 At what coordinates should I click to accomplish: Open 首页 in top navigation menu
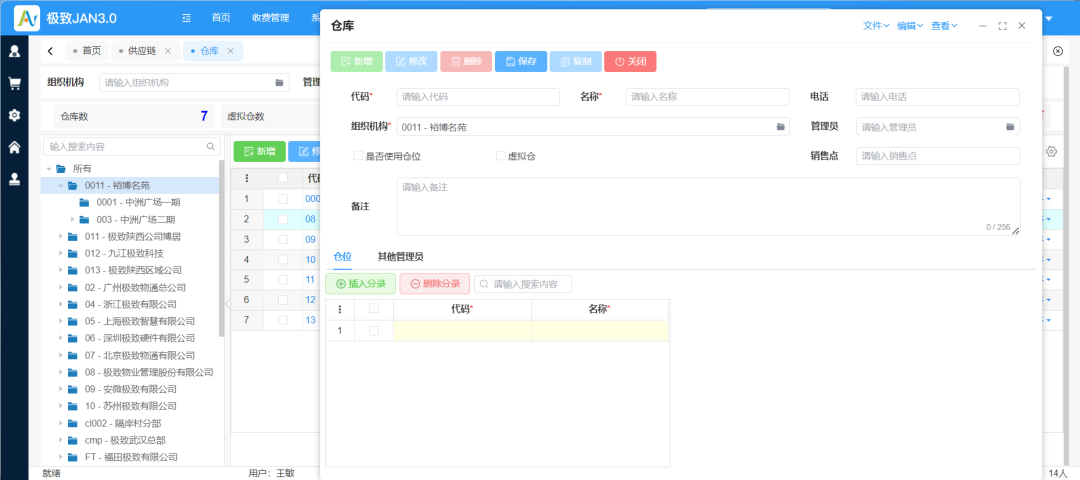(221, 18)
